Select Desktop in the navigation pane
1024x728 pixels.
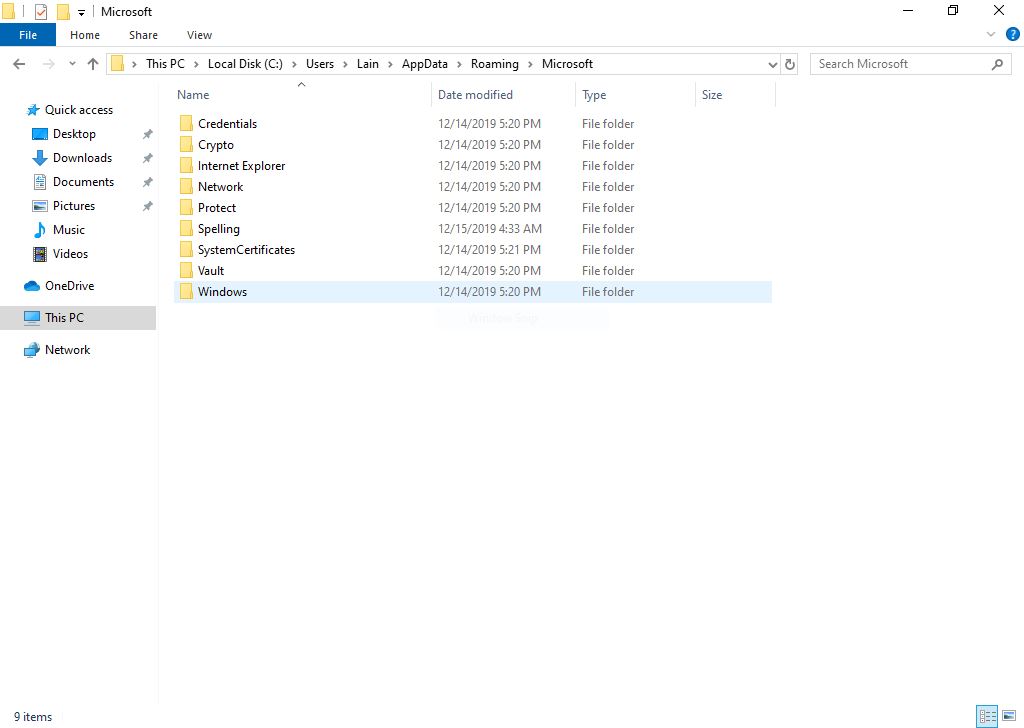74,134
